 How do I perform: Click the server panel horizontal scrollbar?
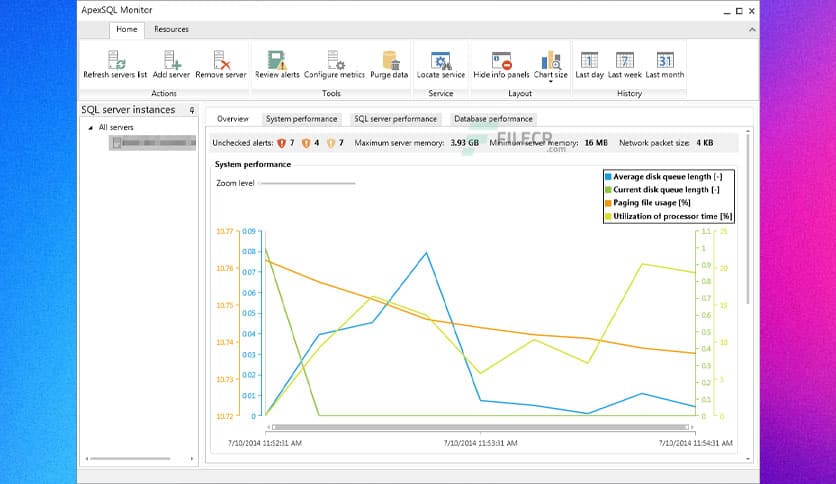click(130, 458)
